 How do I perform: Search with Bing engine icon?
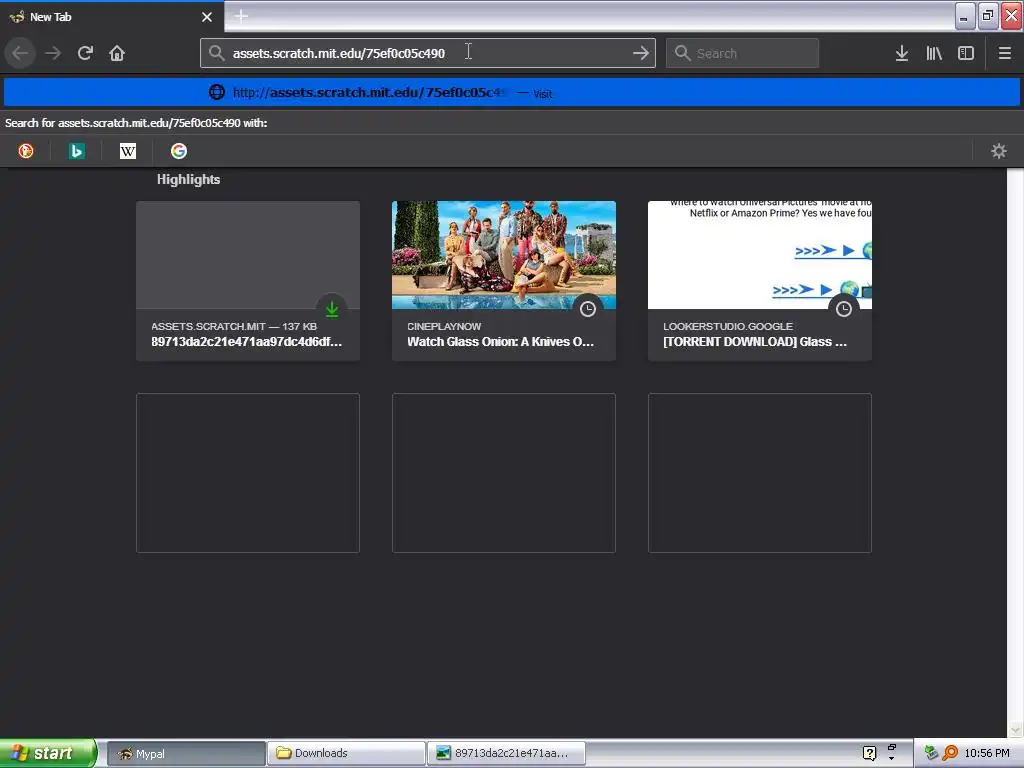[76, 151]
